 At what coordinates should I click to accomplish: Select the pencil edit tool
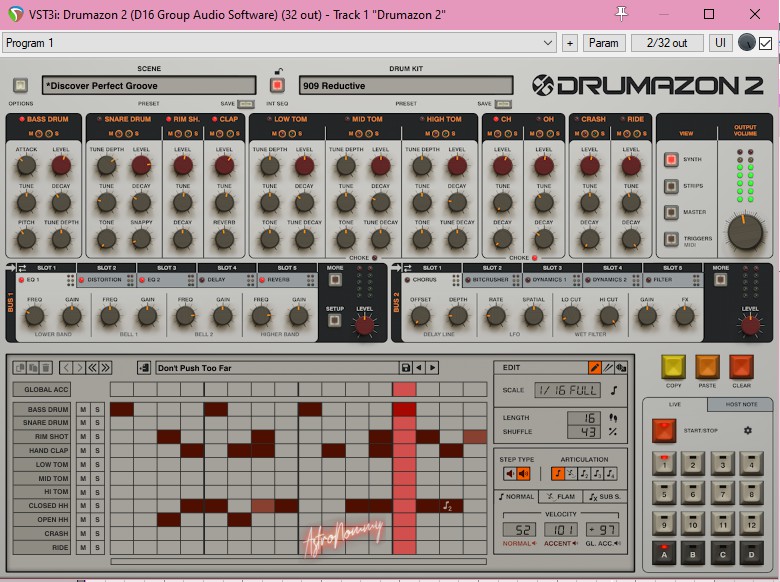tap(594, 368)
